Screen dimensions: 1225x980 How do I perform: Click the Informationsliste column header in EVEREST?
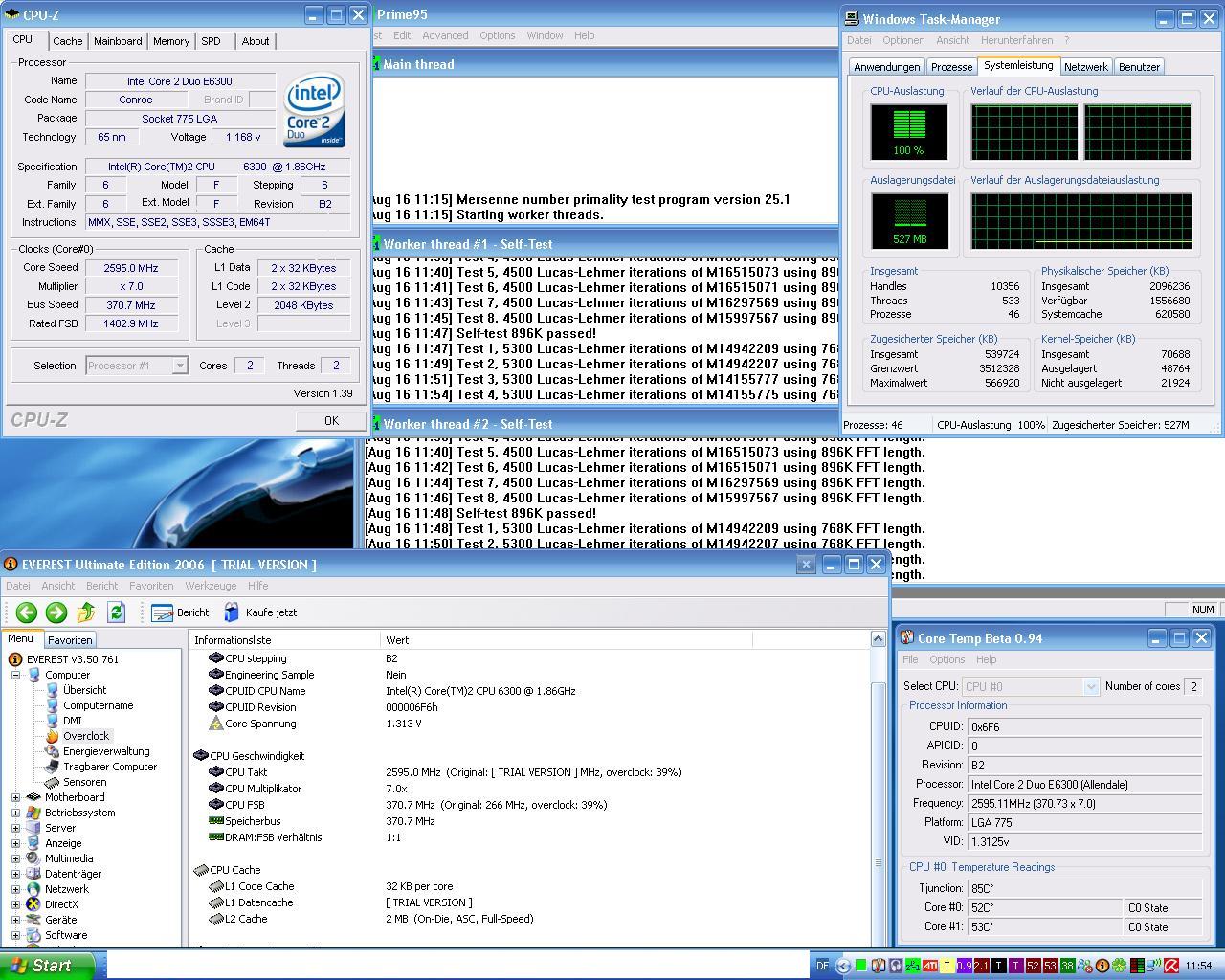pyautogui.click(x=284, y=640)
